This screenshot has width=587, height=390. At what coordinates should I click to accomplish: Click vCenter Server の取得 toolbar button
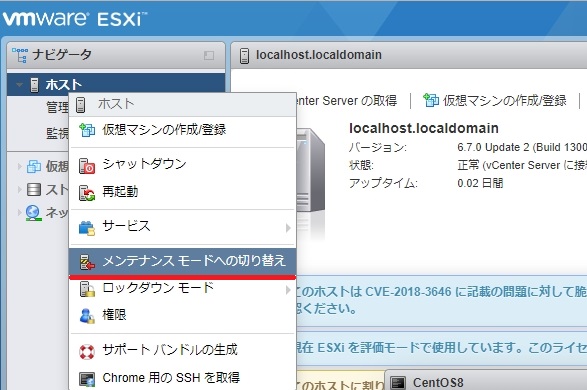(x=346, y=100)
